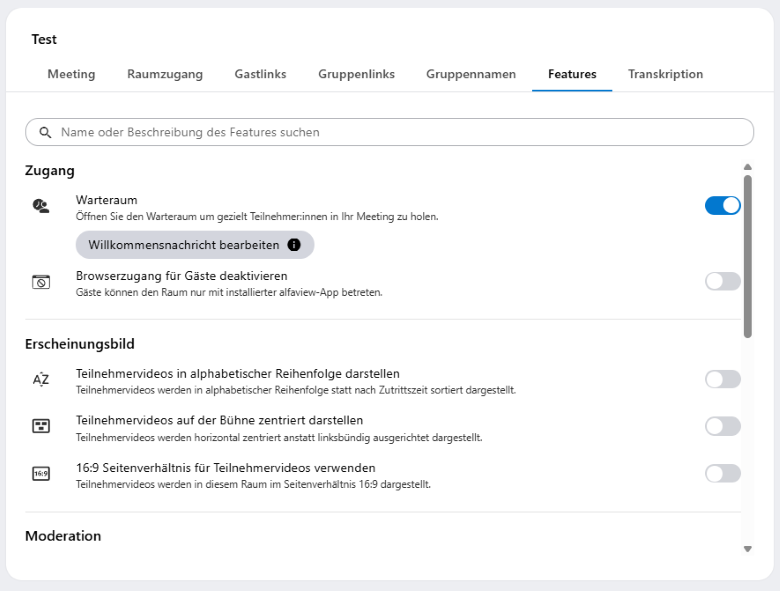Enable centered Teilnehmervideos on stage toggle

(x=722, y=426)
